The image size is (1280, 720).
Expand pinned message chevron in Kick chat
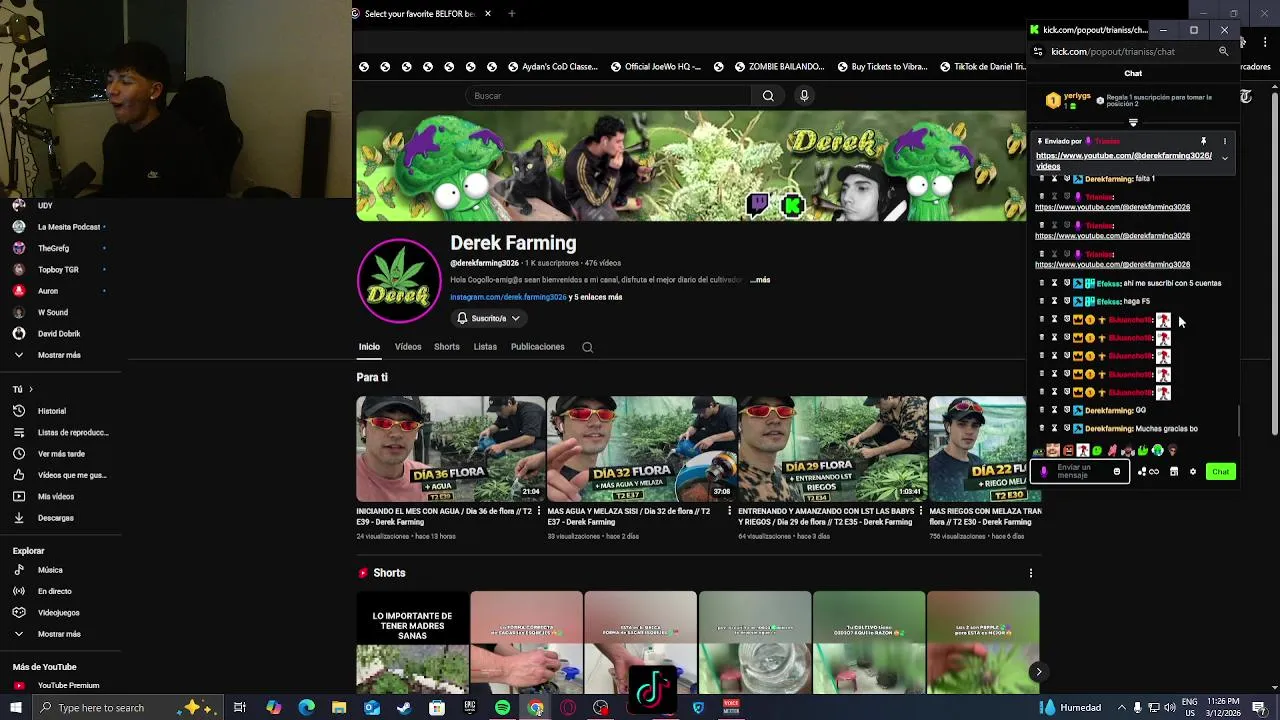pyautogui.click(x=1224, y=159)
